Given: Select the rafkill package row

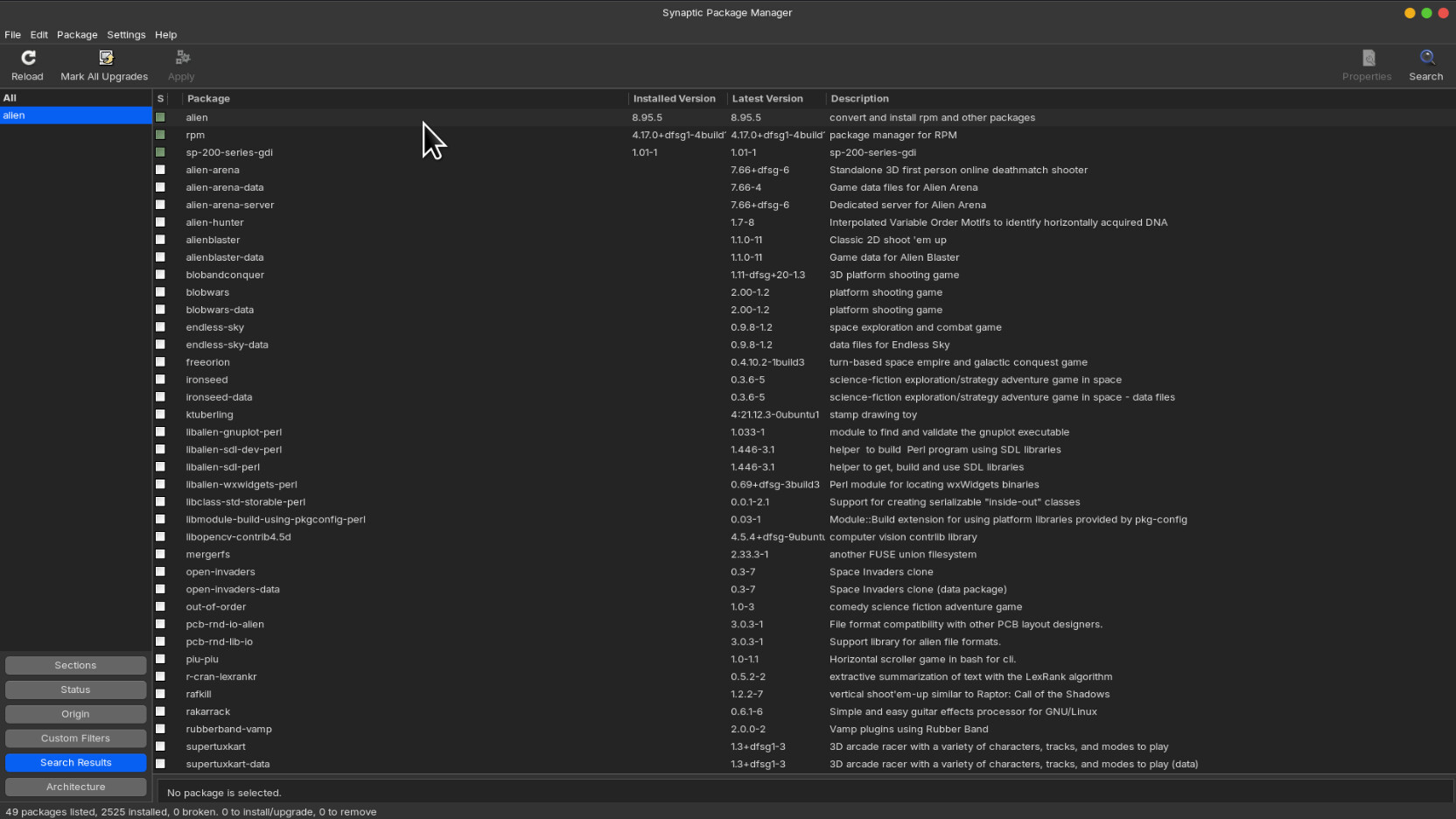Looking at the screenshot, I should pyautogui.click(x=804, y=694).
